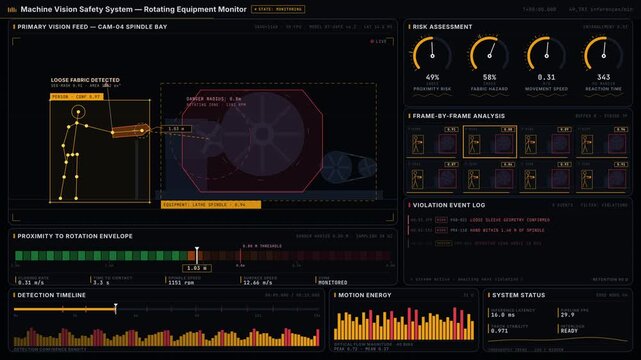The height and width of the screenshot is (360, 641).
Task: Click the pipeline FPS value 29.9
Action: click(567, 315)
